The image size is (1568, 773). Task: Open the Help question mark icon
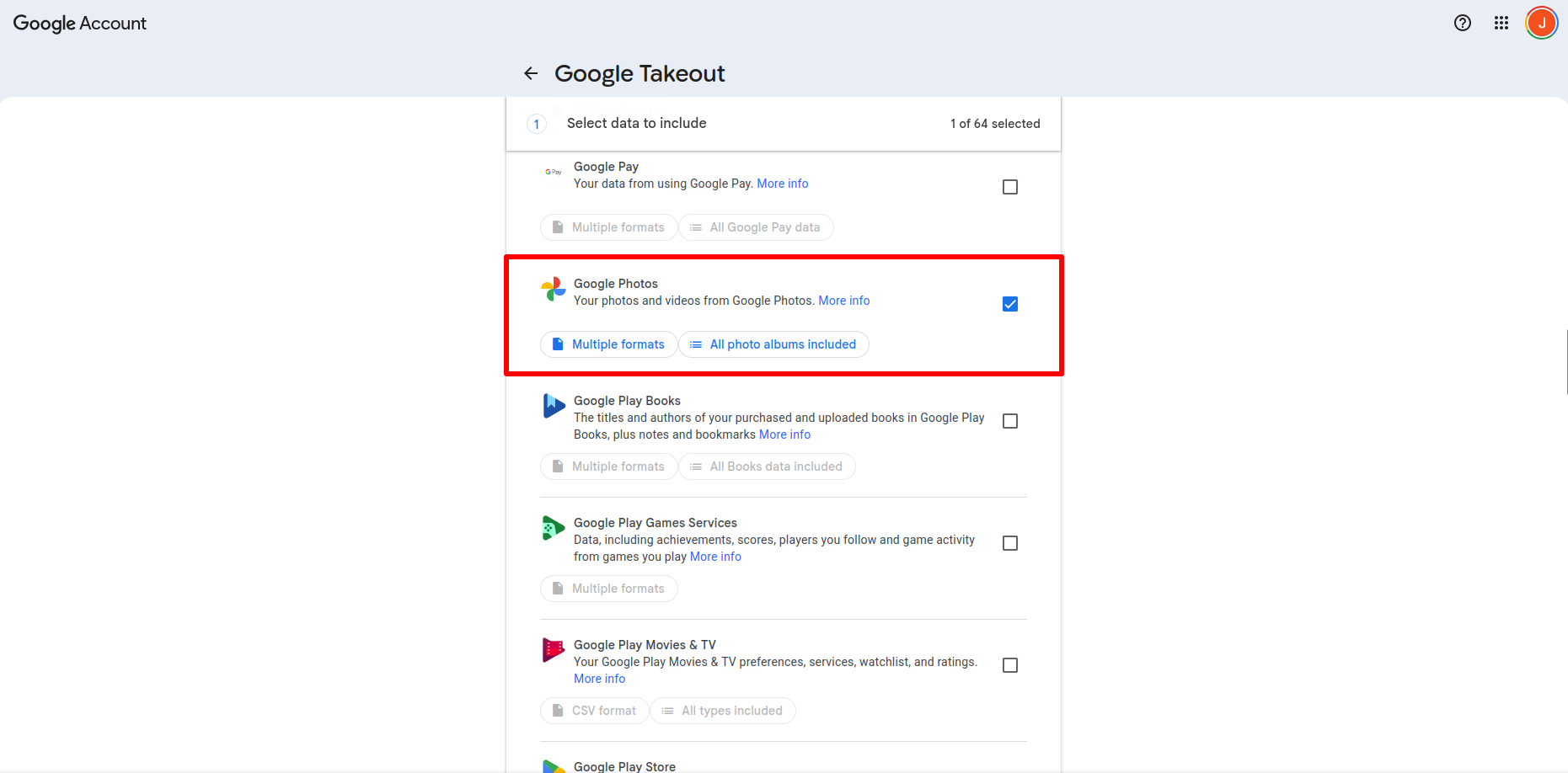pos(1463,23)
